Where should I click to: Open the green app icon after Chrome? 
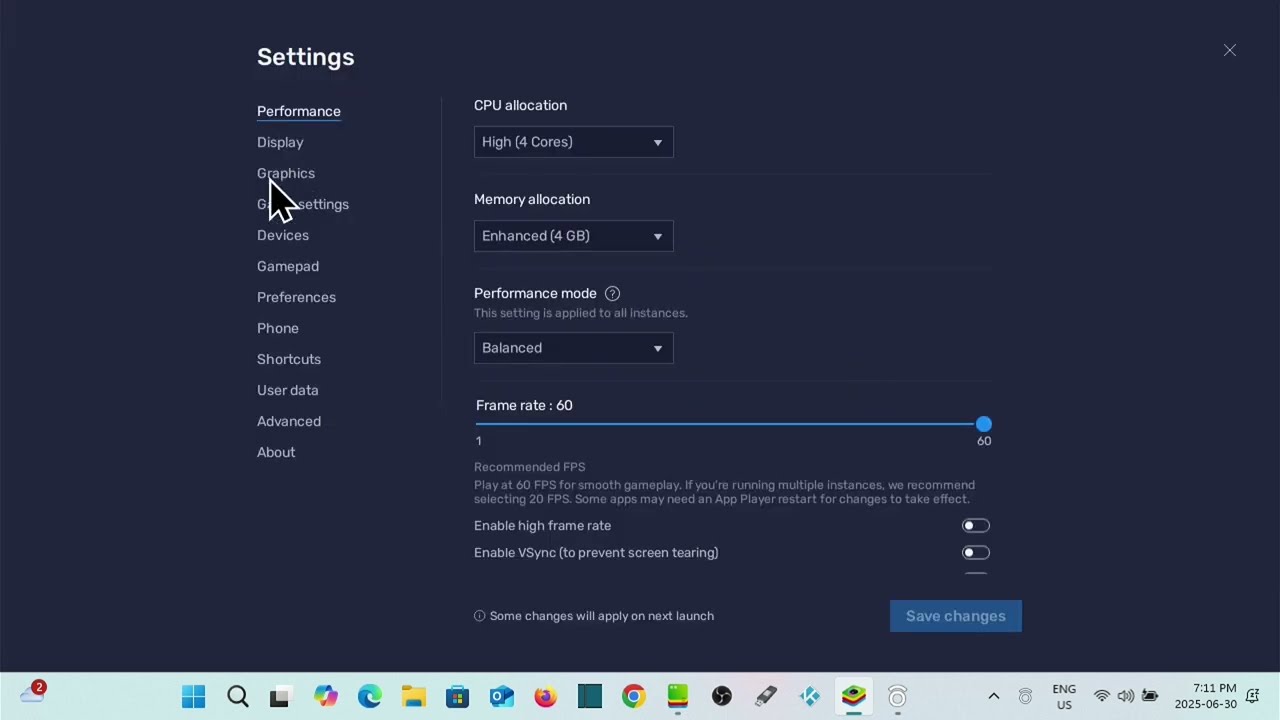pyautogui.click(x=677, y=696)
